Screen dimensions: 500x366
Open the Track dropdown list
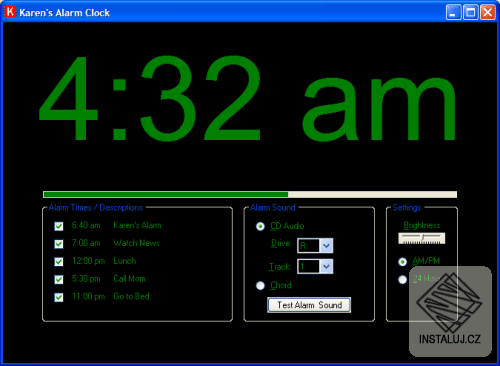(x=326, y=266)
